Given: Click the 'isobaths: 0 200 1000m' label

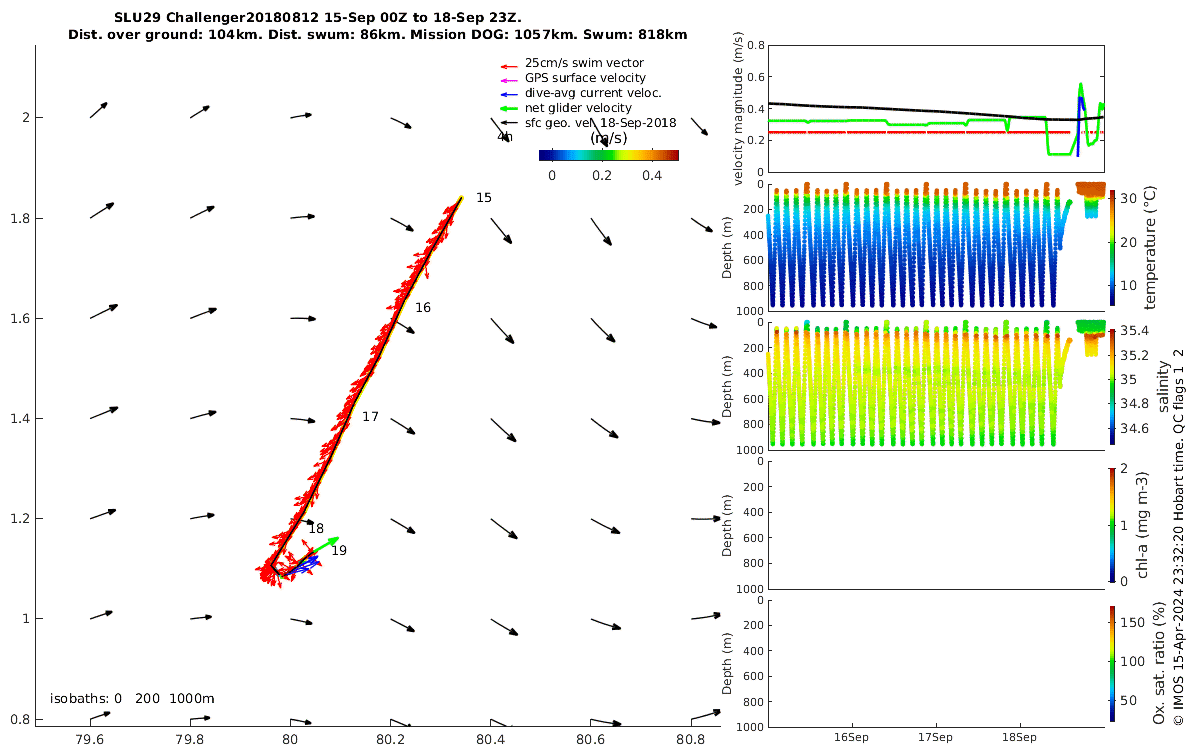Looking at the screenshot, I should click(x=132, y=699).
